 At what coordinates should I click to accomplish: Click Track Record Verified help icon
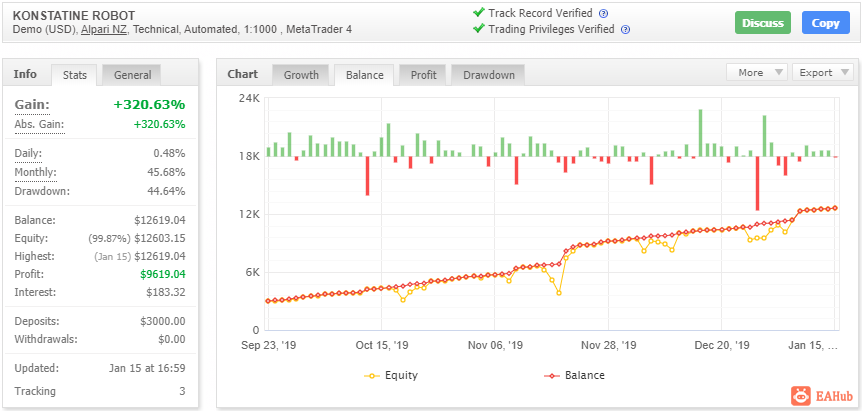[x=603, y=14]
